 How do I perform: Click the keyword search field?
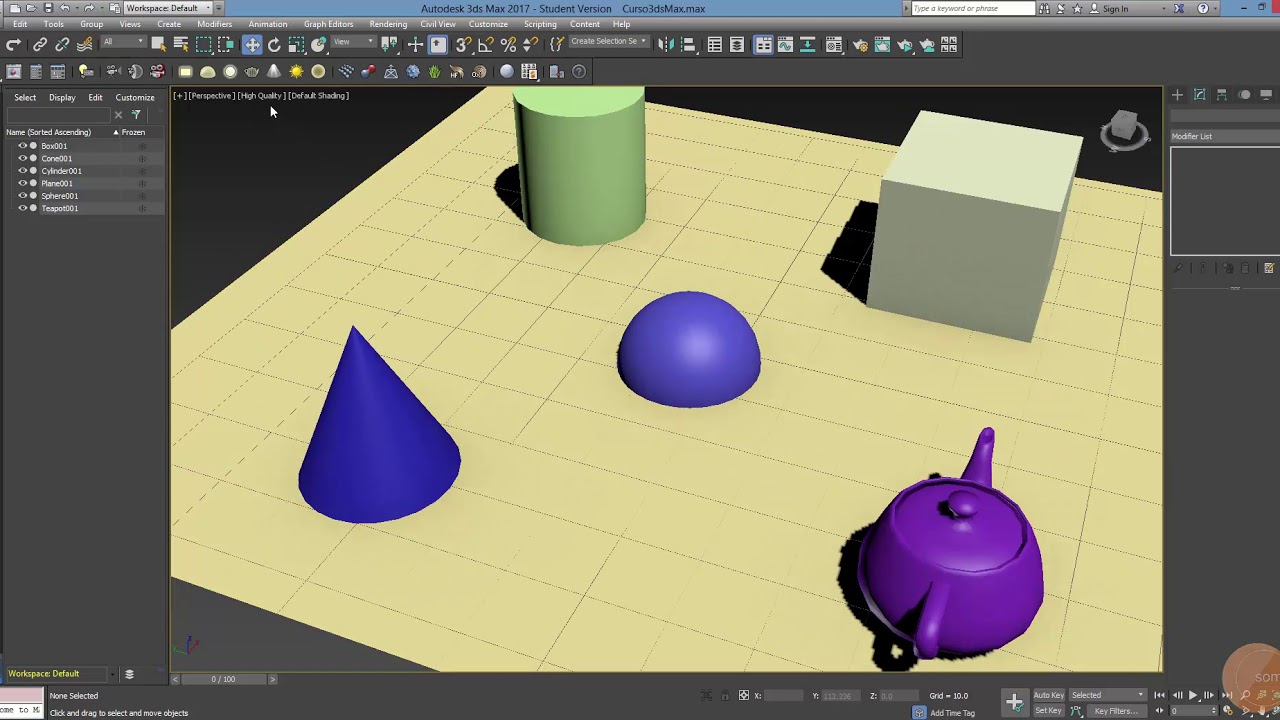pos(973,8)
